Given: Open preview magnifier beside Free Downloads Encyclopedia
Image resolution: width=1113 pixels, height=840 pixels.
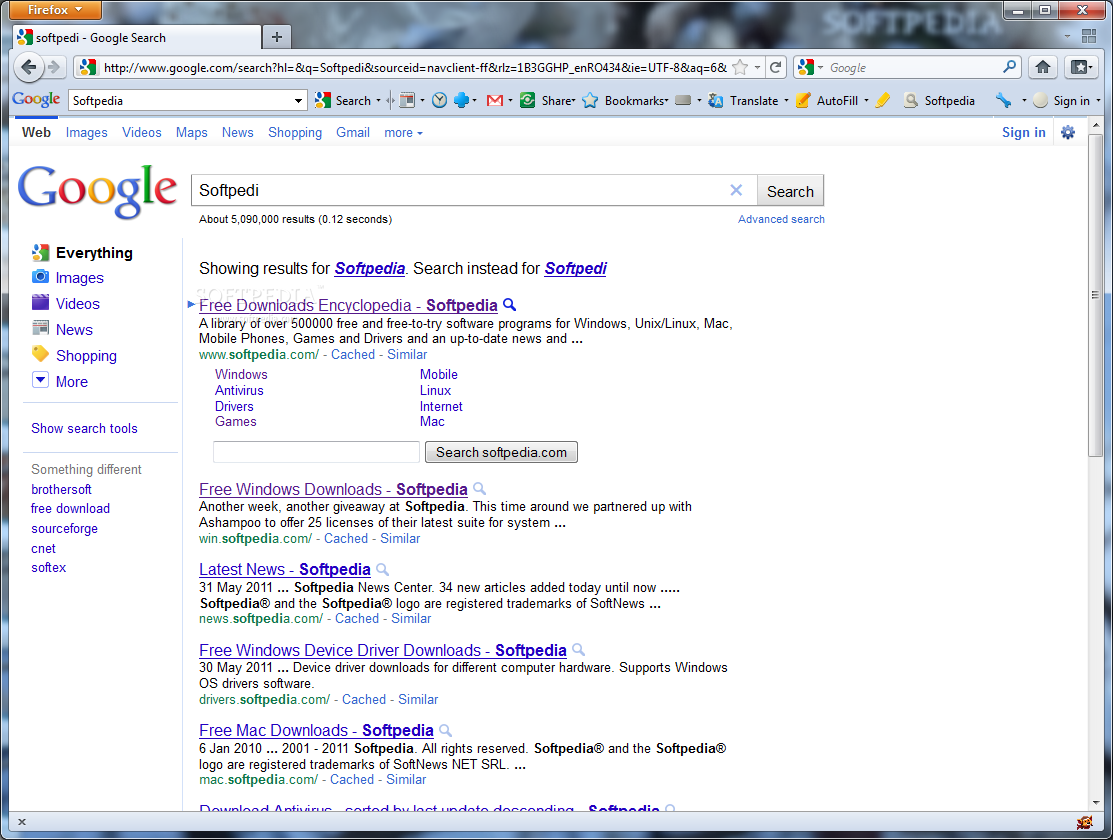Looking at the screenshot, I should pos(509,305).
